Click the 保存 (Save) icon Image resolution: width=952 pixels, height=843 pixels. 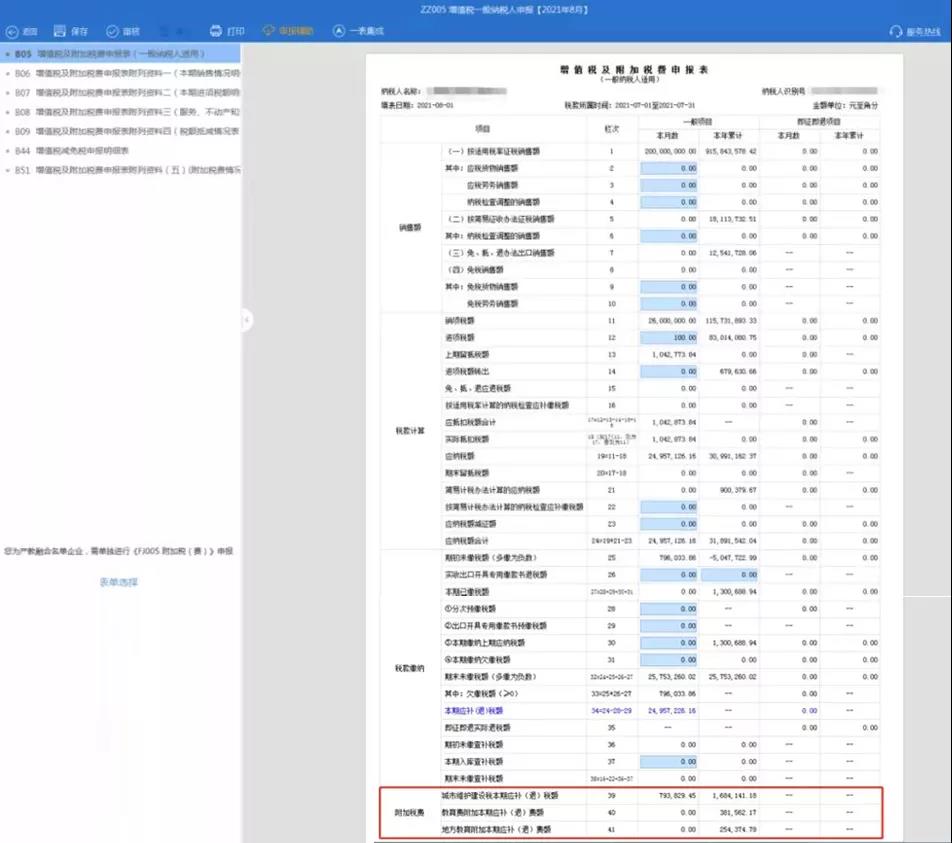pos(61,31)
